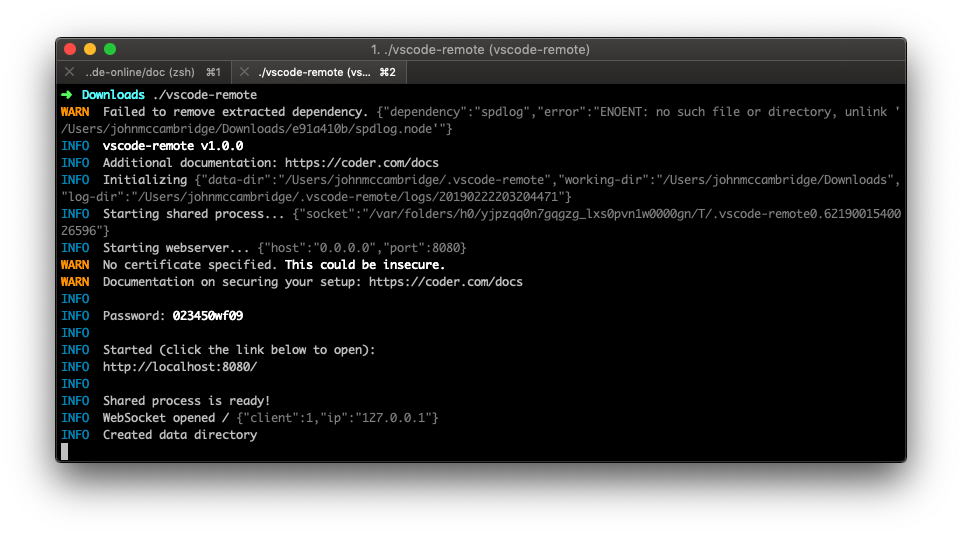Click the green prompt arrow icon
This screenshot has height=536, width=962.
pyautogui.click(x=67, y=94)
